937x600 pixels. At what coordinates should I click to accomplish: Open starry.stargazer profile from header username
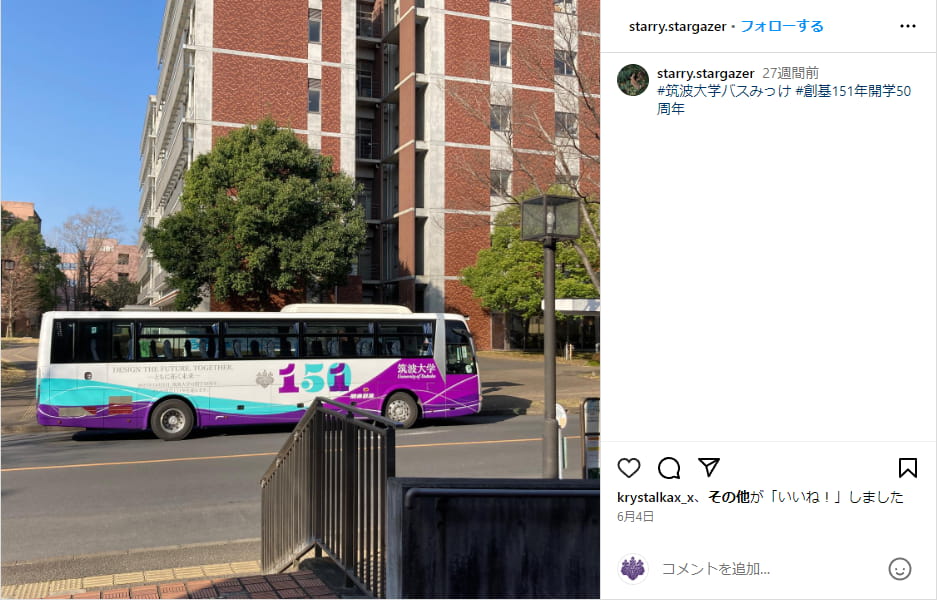click(678, 26)
